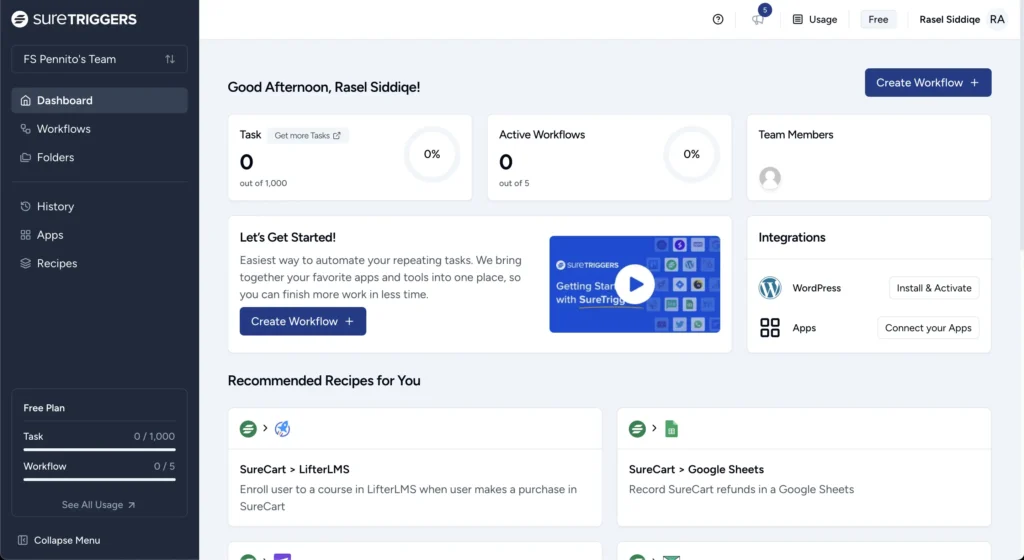1024x560 pixels.
Task: Click the Collapse Menu panel icon
Action: pyautogui.click(x=23, y=540)
